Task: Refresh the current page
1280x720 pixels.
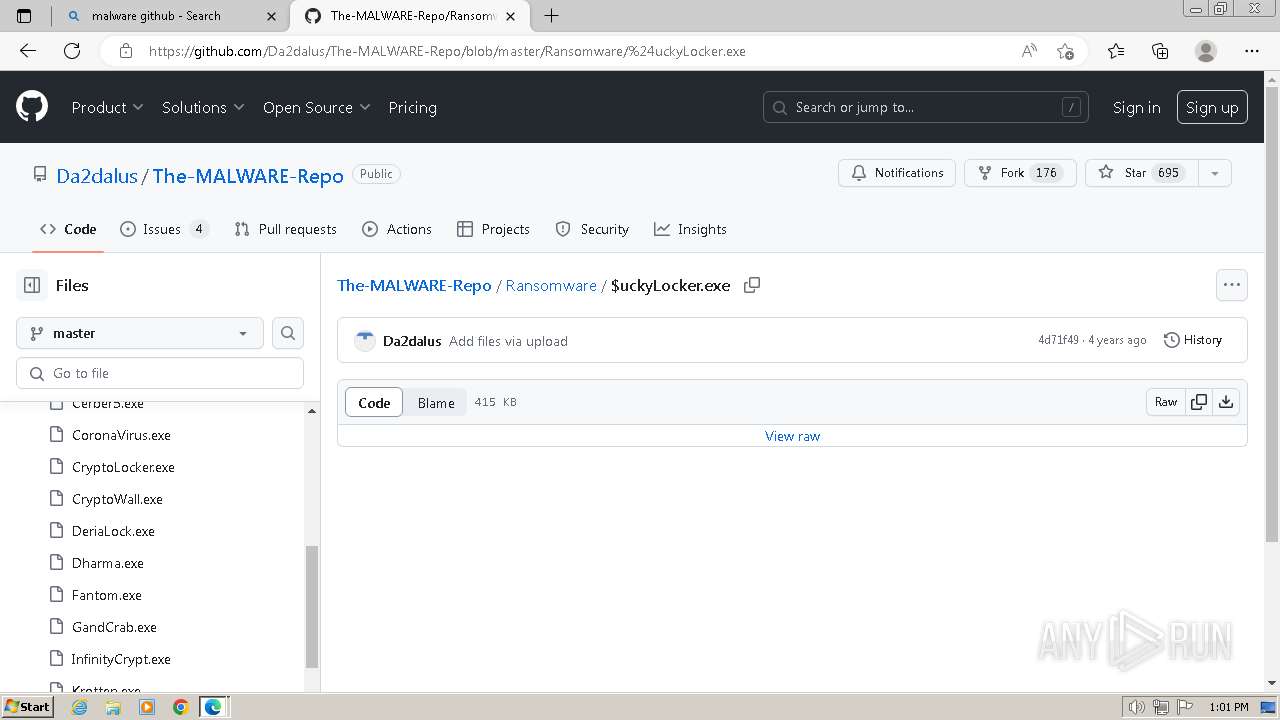Action: coord(72,51)
